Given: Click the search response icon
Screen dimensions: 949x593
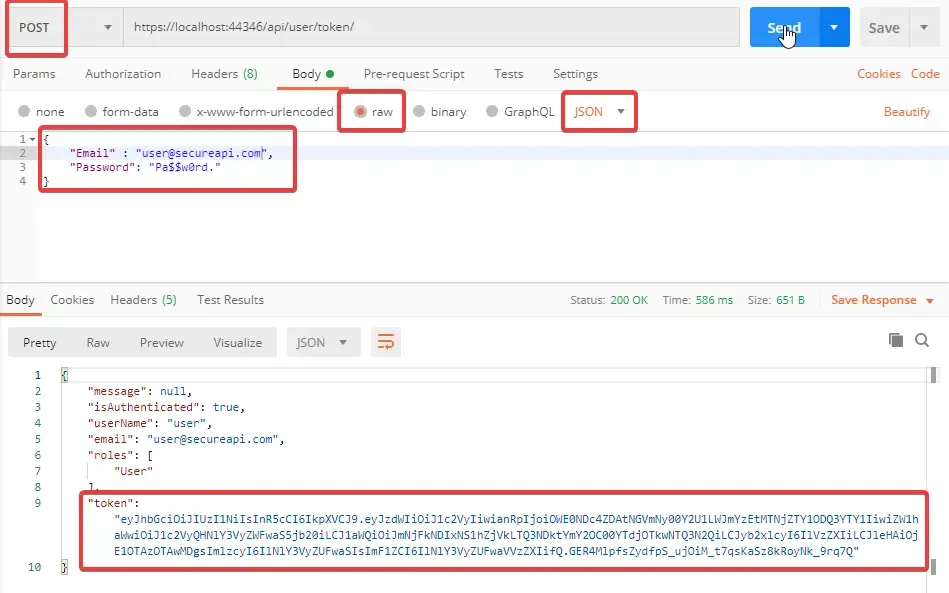Looking at the screenshot, I should (x=921, y=341).
